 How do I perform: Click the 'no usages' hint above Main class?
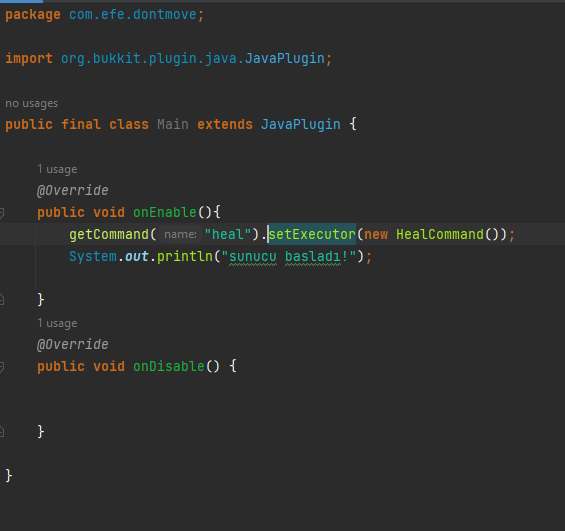[31, 103]
